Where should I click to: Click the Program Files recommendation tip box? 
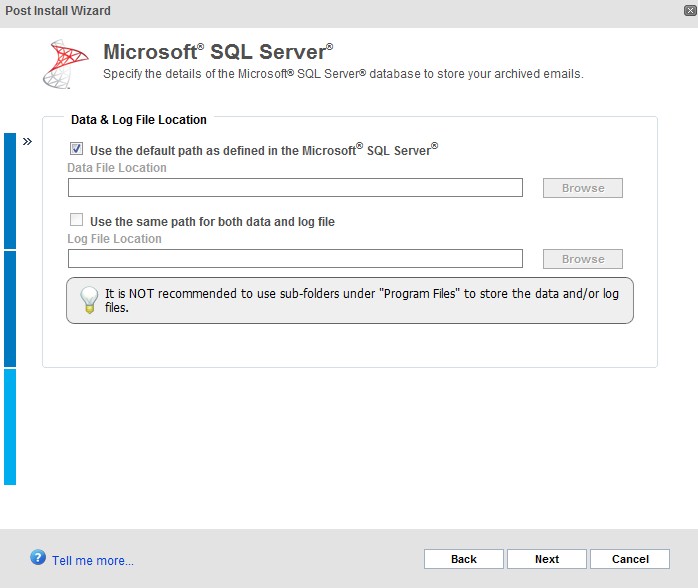[x=349, y=300]
